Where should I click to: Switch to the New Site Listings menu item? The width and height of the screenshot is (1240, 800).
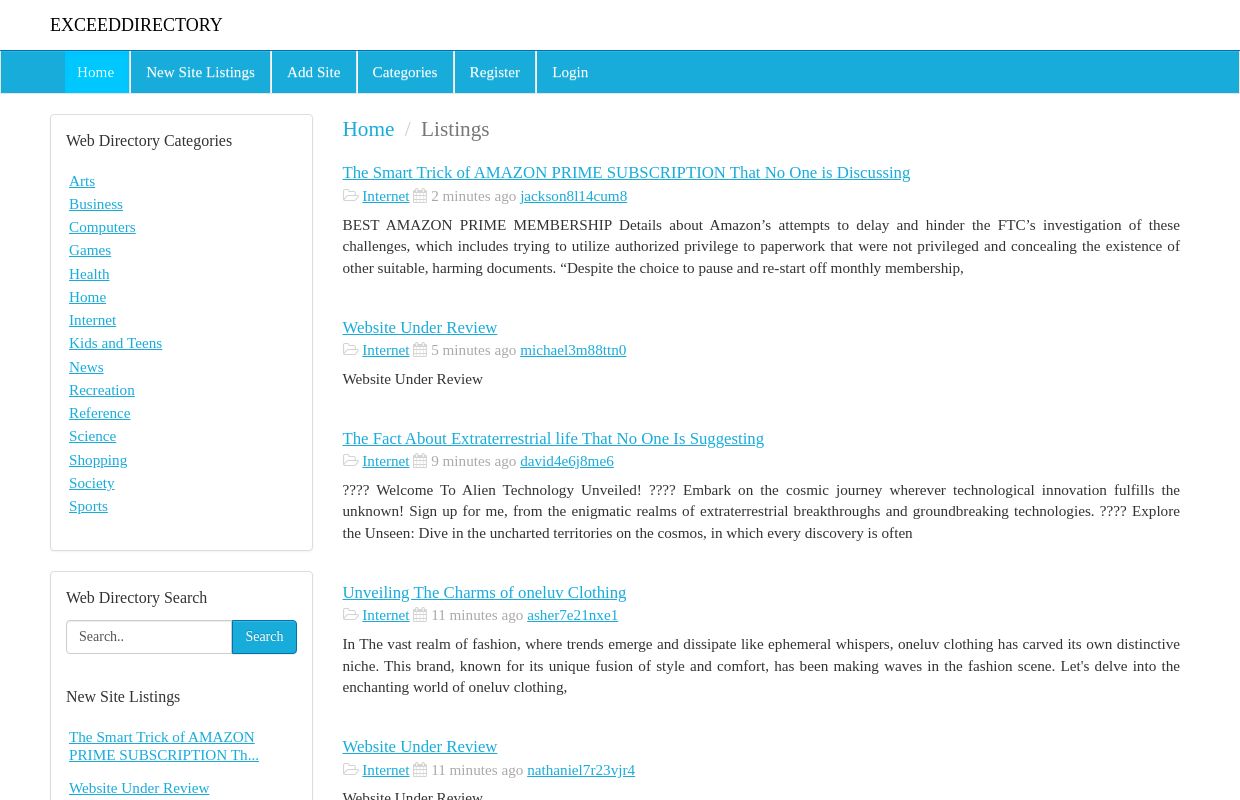click(x=200, y=72)
